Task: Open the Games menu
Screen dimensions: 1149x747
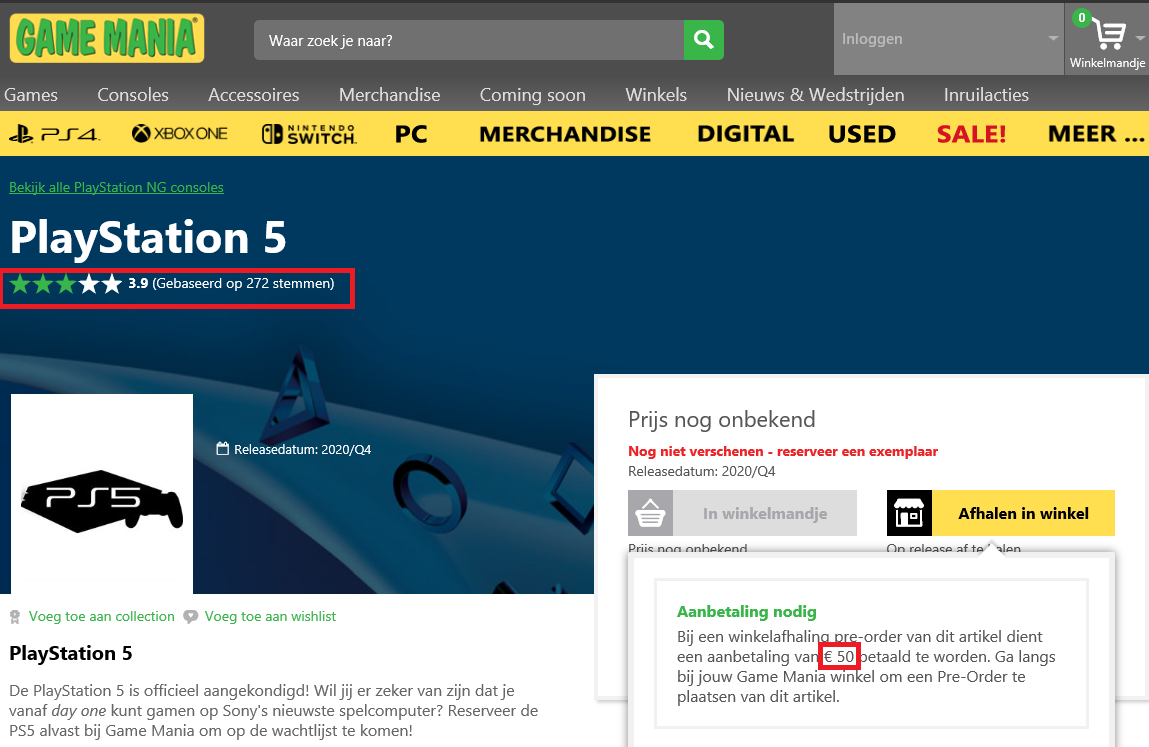Action: [31, 95]
